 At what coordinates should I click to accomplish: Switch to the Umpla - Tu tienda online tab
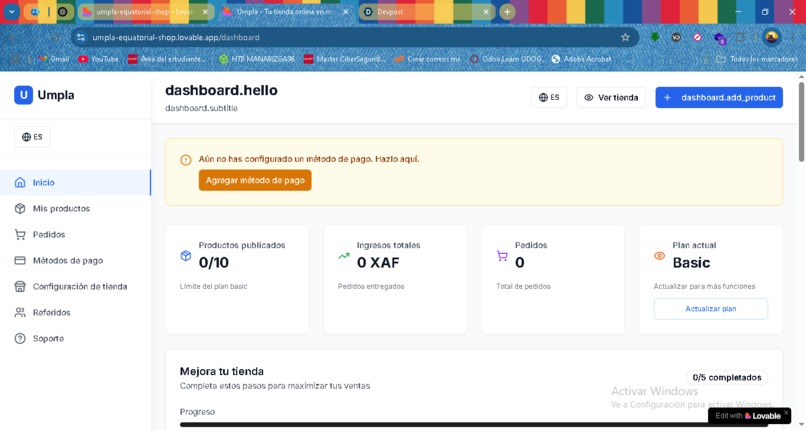point(286,12)
